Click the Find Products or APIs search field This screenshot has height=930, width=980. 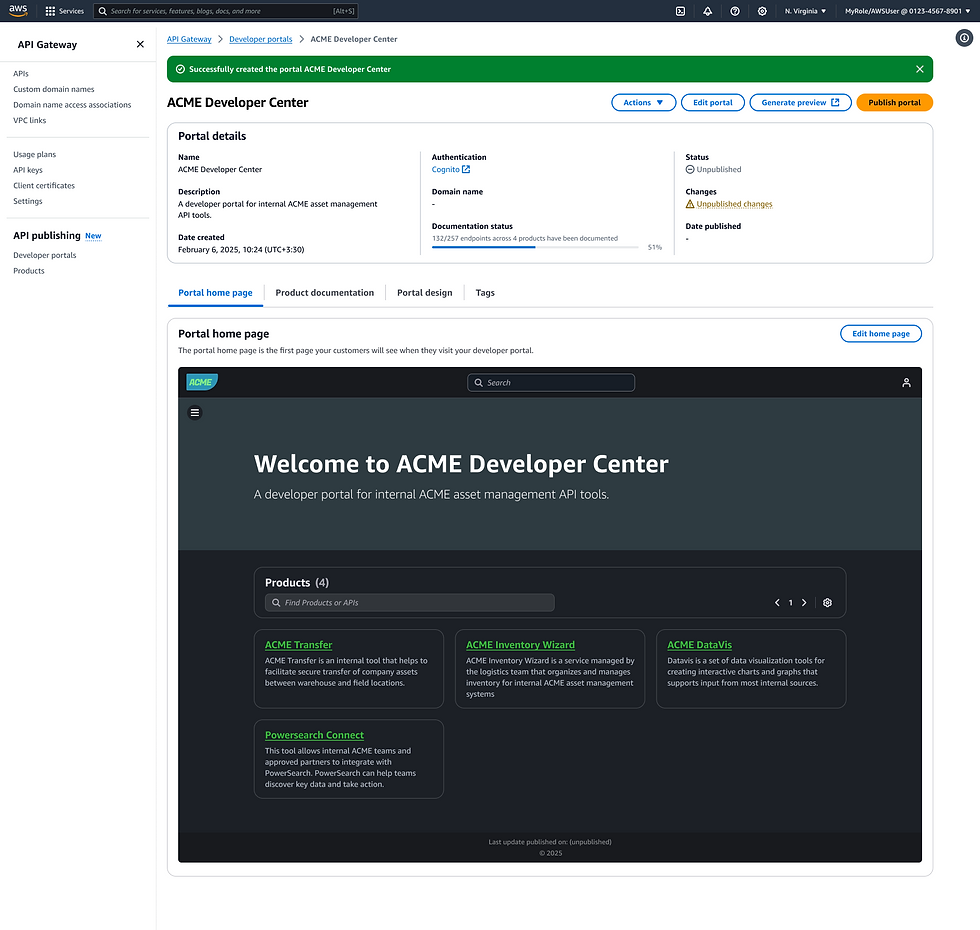pos(409,602)
